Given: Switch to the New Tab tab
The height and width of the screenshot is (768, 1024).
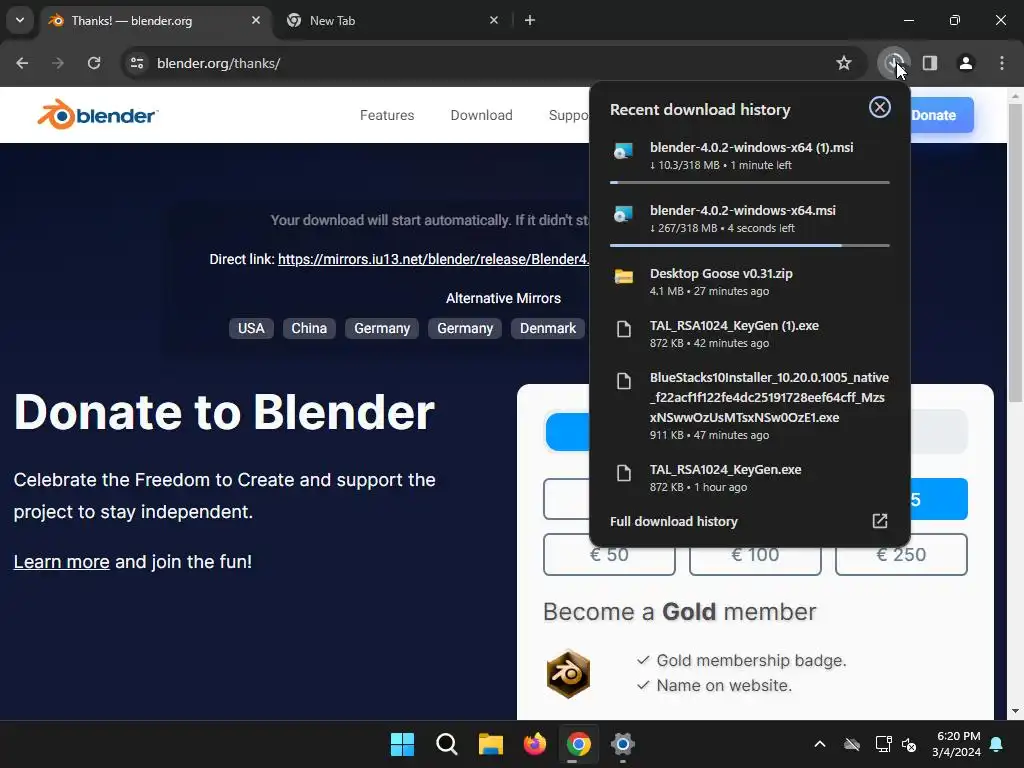Looking at the screenshot, I should click(x=392, y=20).
